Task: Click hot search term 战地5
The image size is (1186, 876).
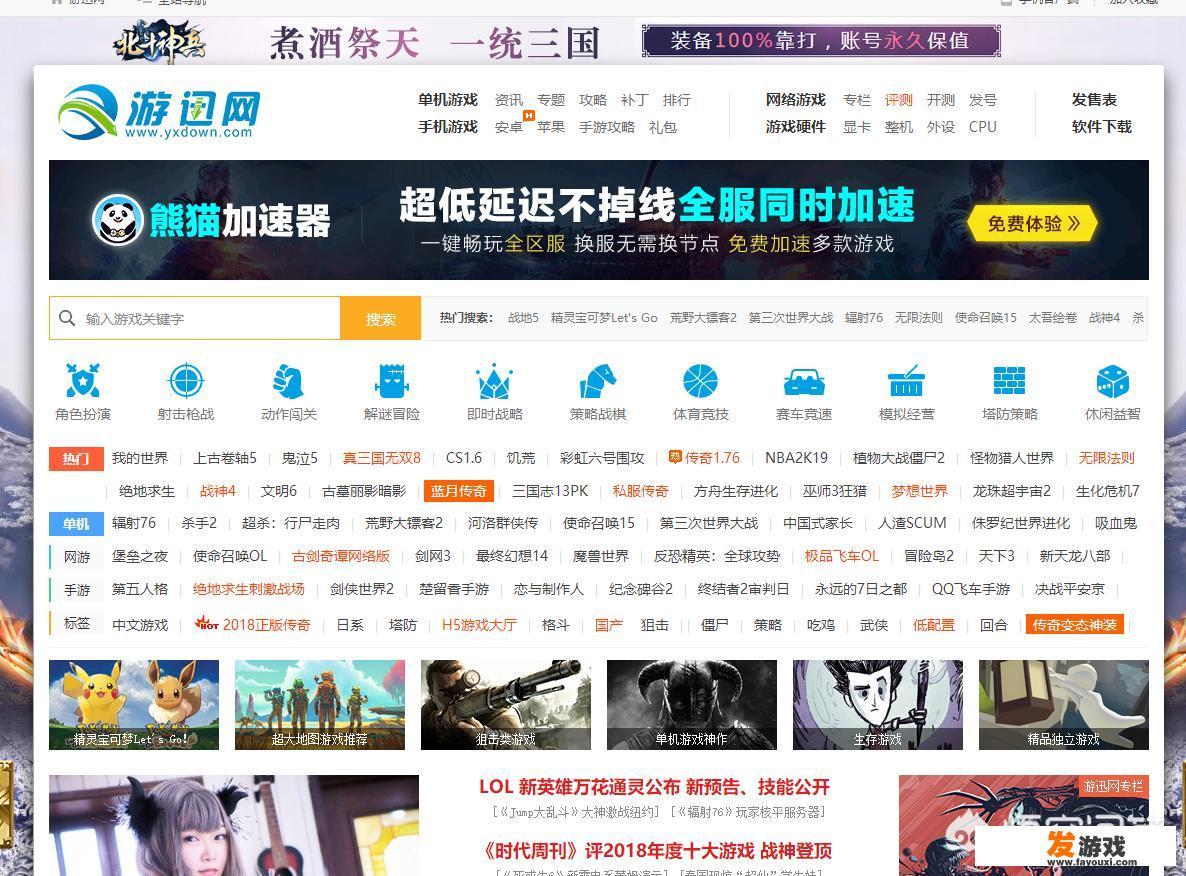Action: tap(523, 318)
